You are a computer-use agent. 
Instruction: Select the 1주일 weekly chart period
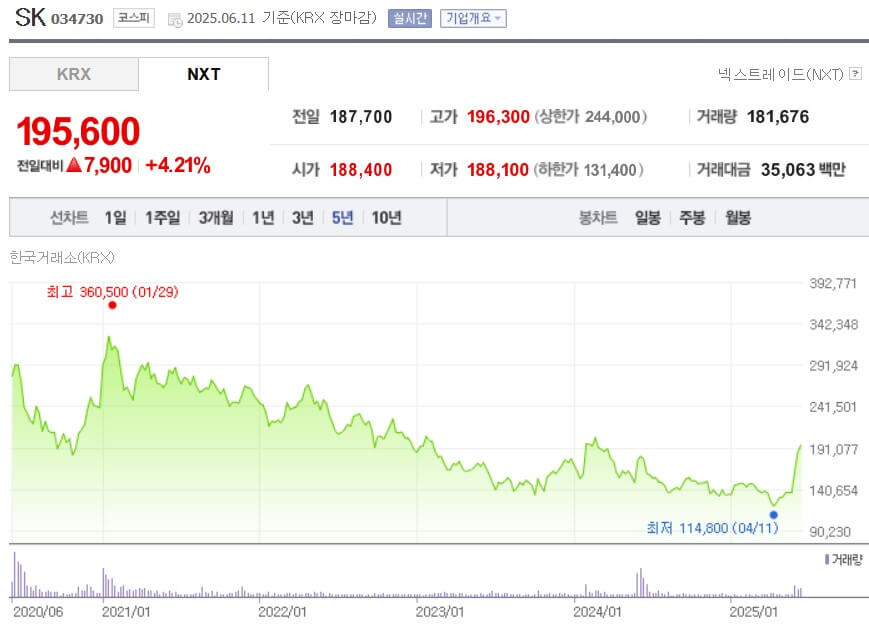[162, 217]
